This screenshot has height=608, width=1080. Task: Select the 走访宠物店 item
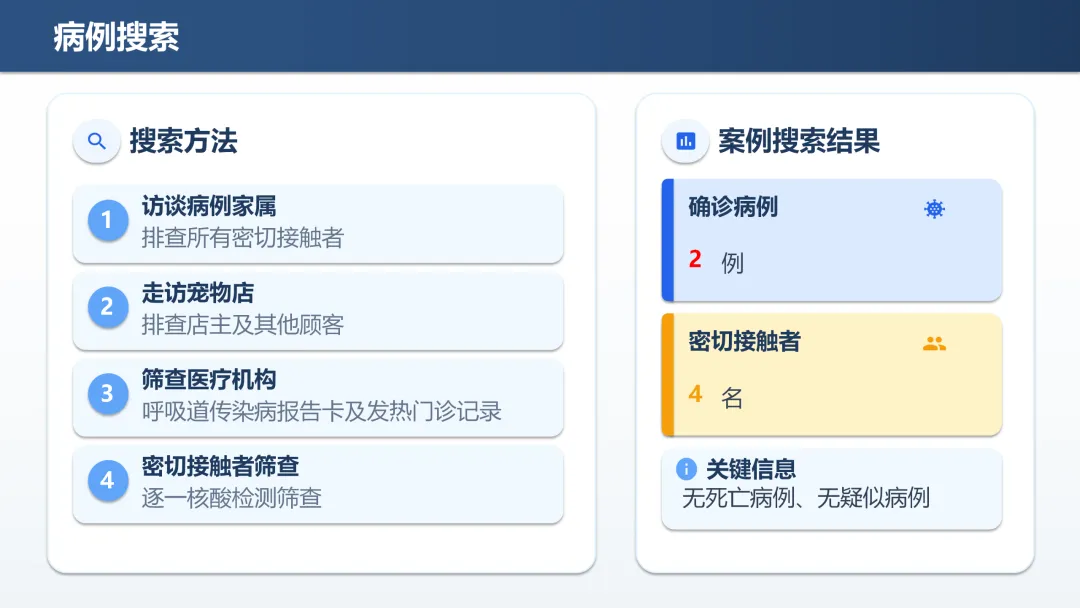(x=318, y=310)
